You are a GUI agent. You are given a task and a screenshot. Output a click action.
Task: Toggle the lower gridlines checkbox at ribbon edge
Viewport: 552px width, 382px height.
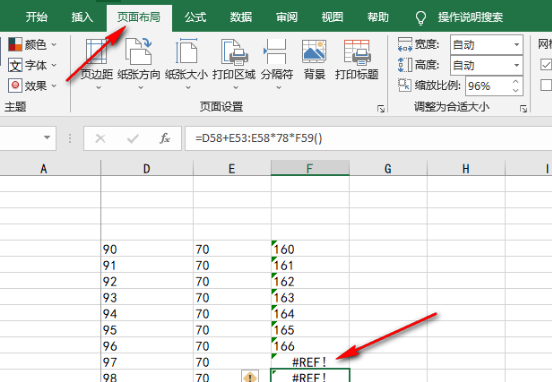tap(546, 85)
